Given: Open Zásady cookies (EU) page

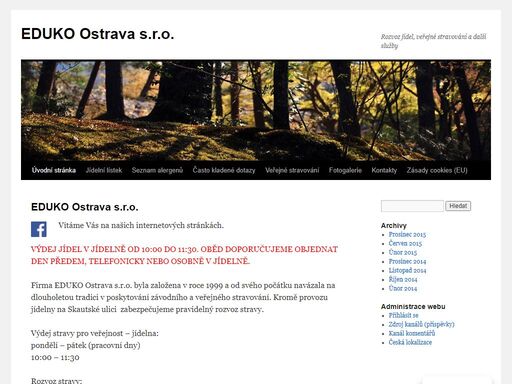Looking at the screenshot, I should 437,170.
